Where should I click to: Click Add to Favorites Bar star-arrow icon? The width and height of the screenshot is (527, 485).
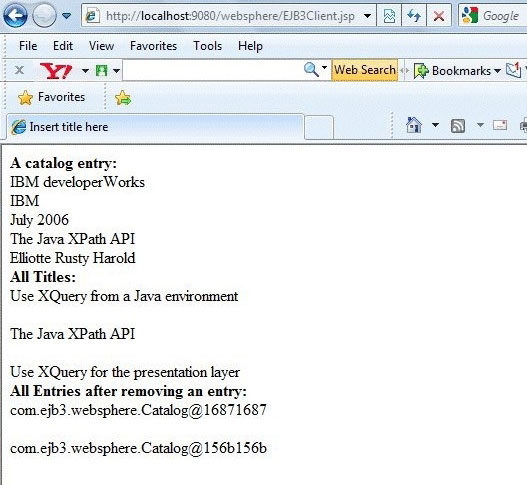click(x=123, y=98)
